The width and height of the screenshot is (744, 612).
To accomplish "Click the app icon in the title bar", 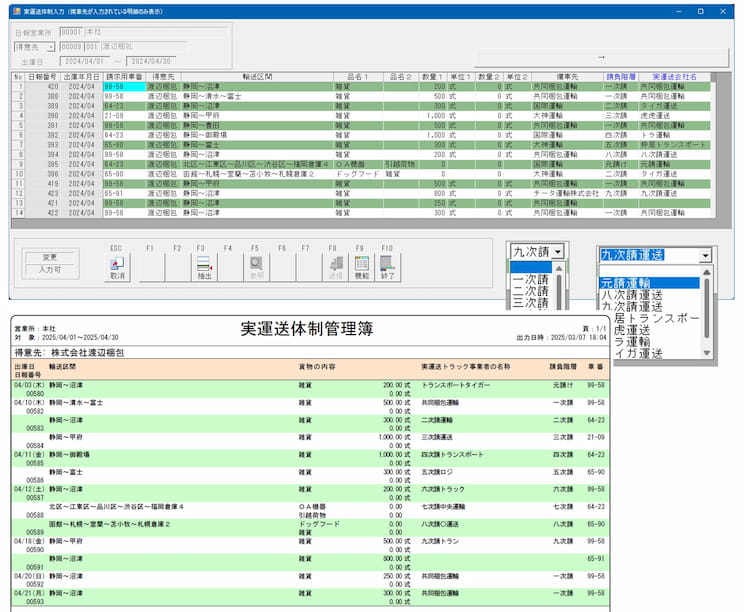I will (17, 11).
